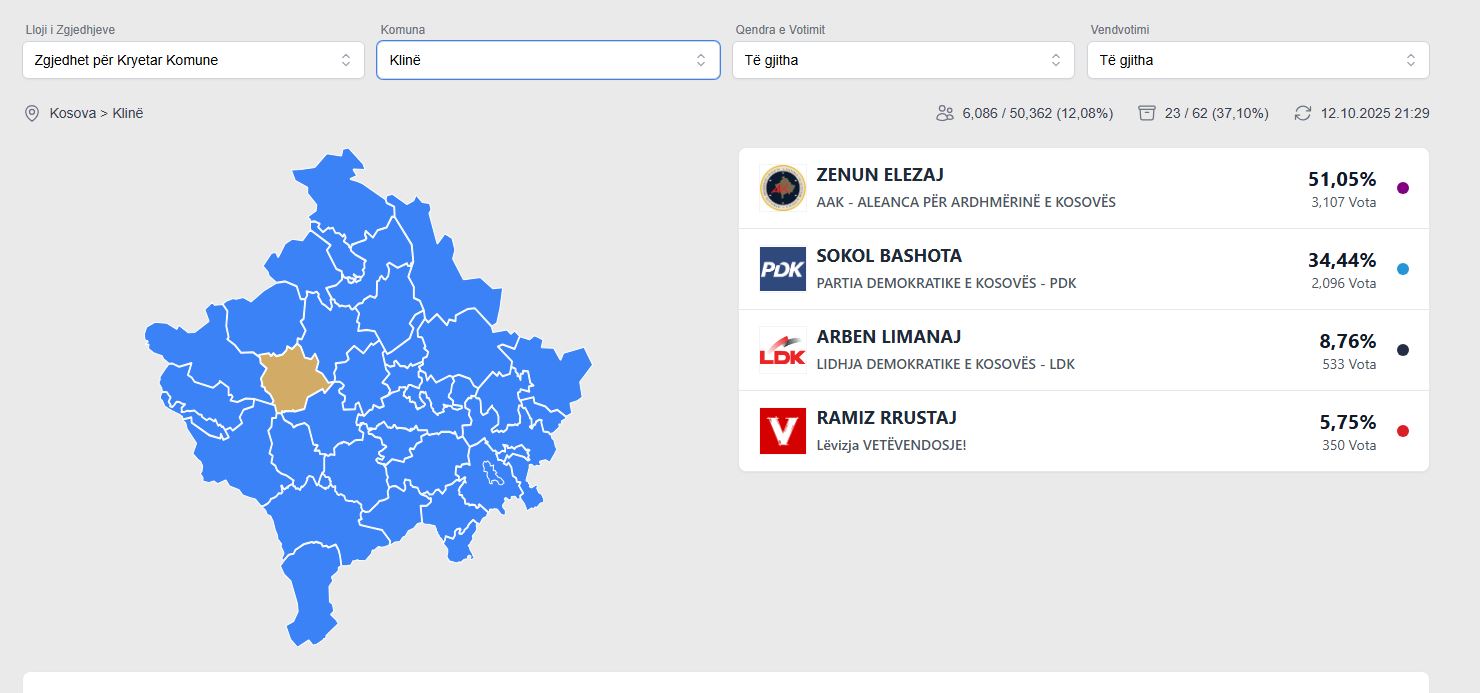The width and height of the screenshot is (1480, 693).
Task: Click the ballot box counted icon
Action: coord(1147,113)
